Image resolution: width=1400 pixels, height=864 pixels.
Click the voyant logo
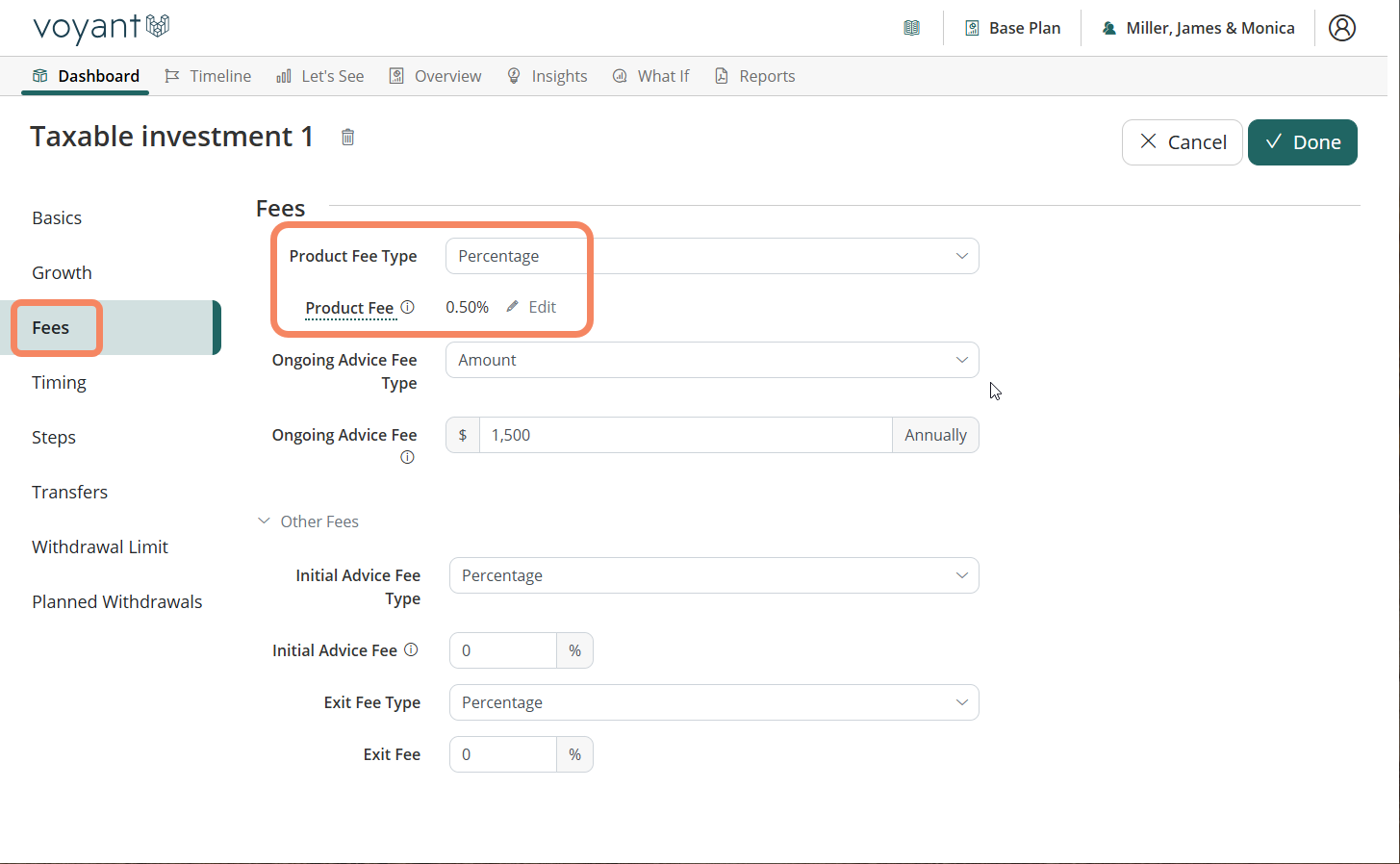(101, 28)
